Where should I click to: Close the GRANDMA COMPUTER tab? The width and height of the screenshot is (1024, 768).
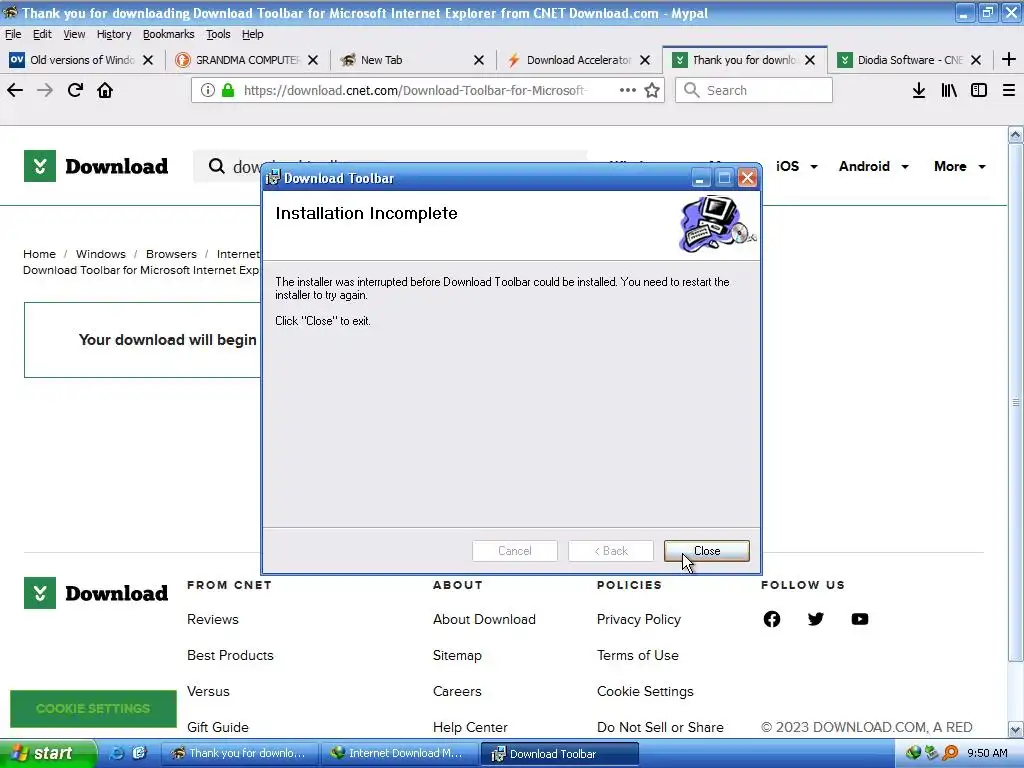click(313, 60)
